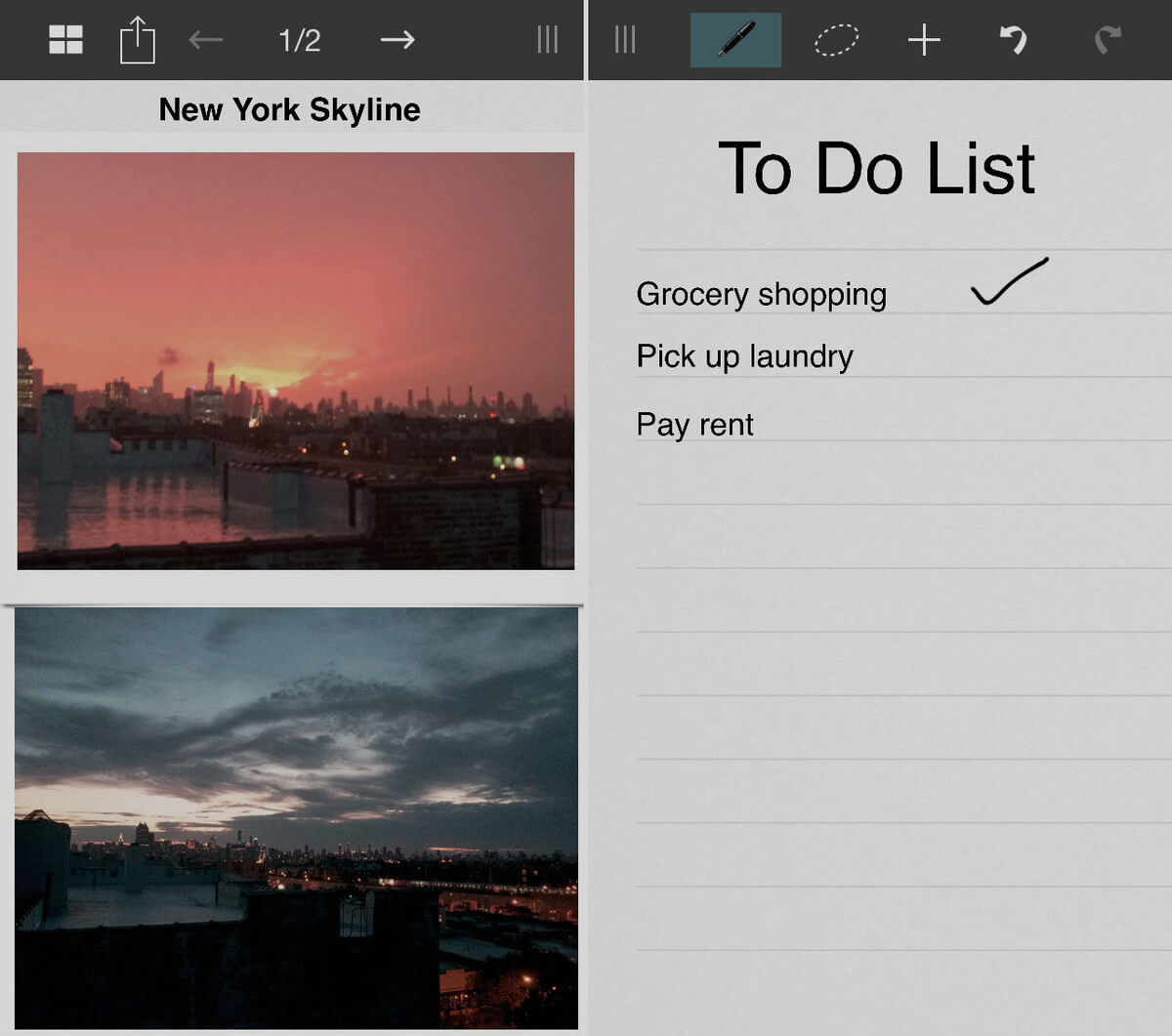Go to the next page arrow
The width and height of the screenshot is (1172, 1036).
click(x=397, y=40)
